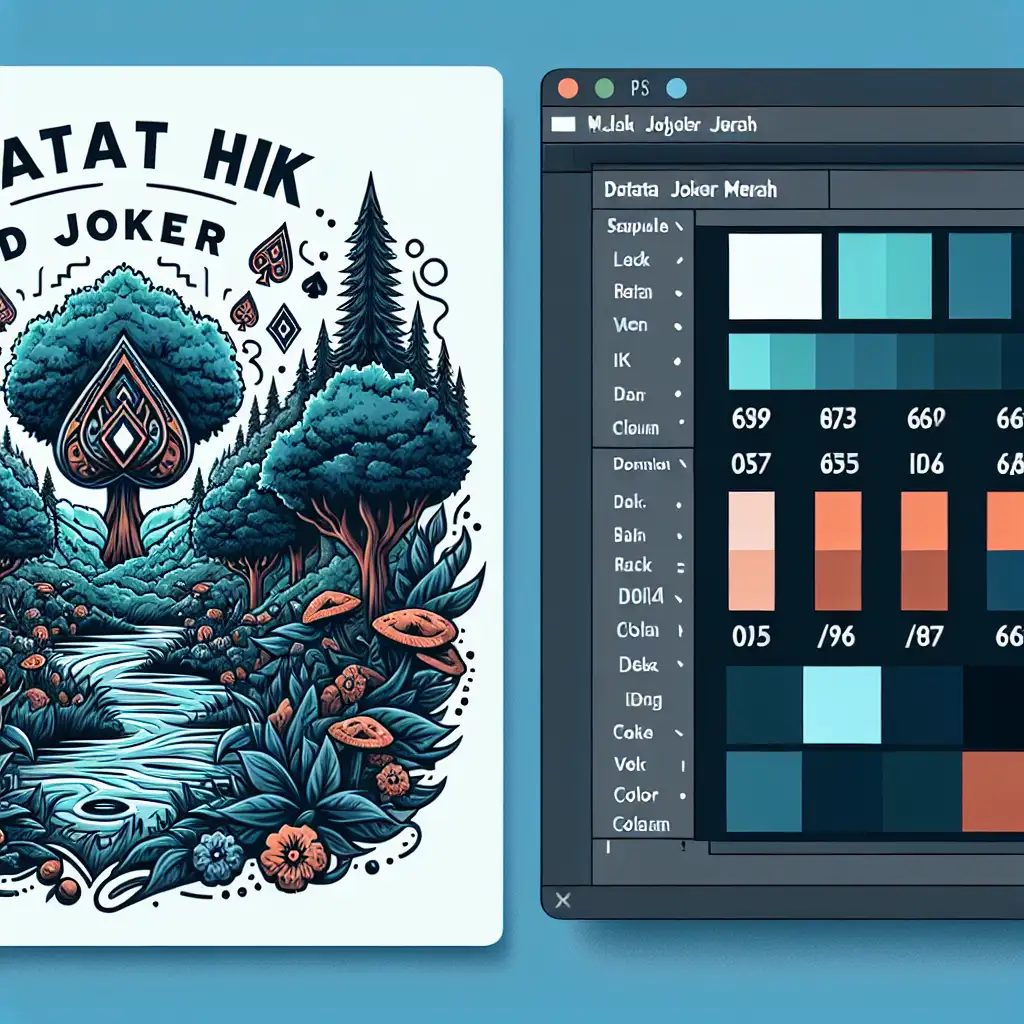The height and width of the screenshot is (1024, 1024).
Task: Toggle the dot beside Baln
Action: pyautogui.click(x=679, y=536)
